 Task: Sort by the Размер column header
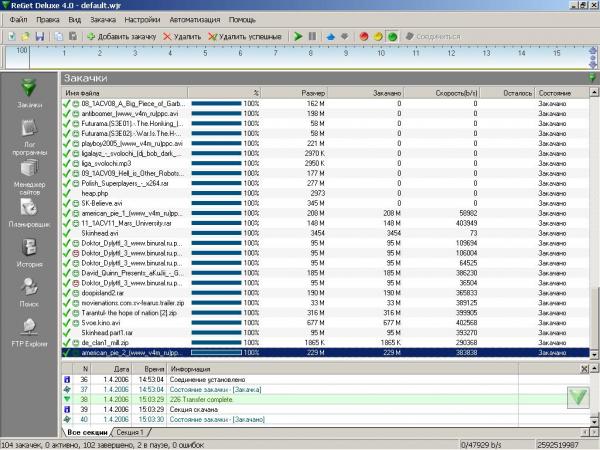pyautogui.click(x=294, y=93)
